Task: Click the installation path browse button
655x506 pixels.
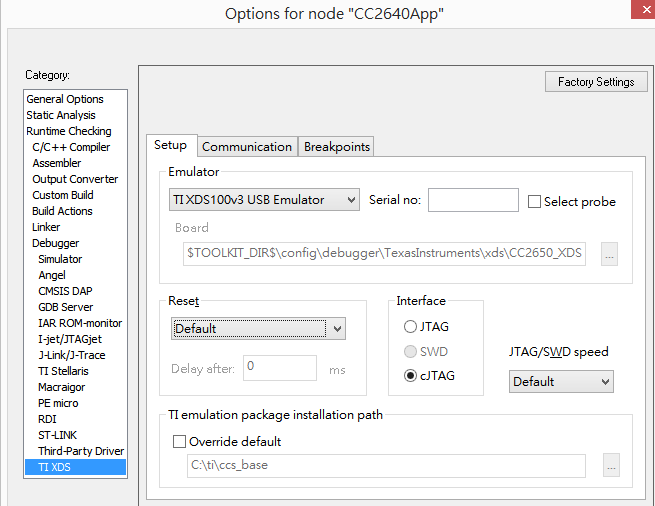Action: click(610, 466)
